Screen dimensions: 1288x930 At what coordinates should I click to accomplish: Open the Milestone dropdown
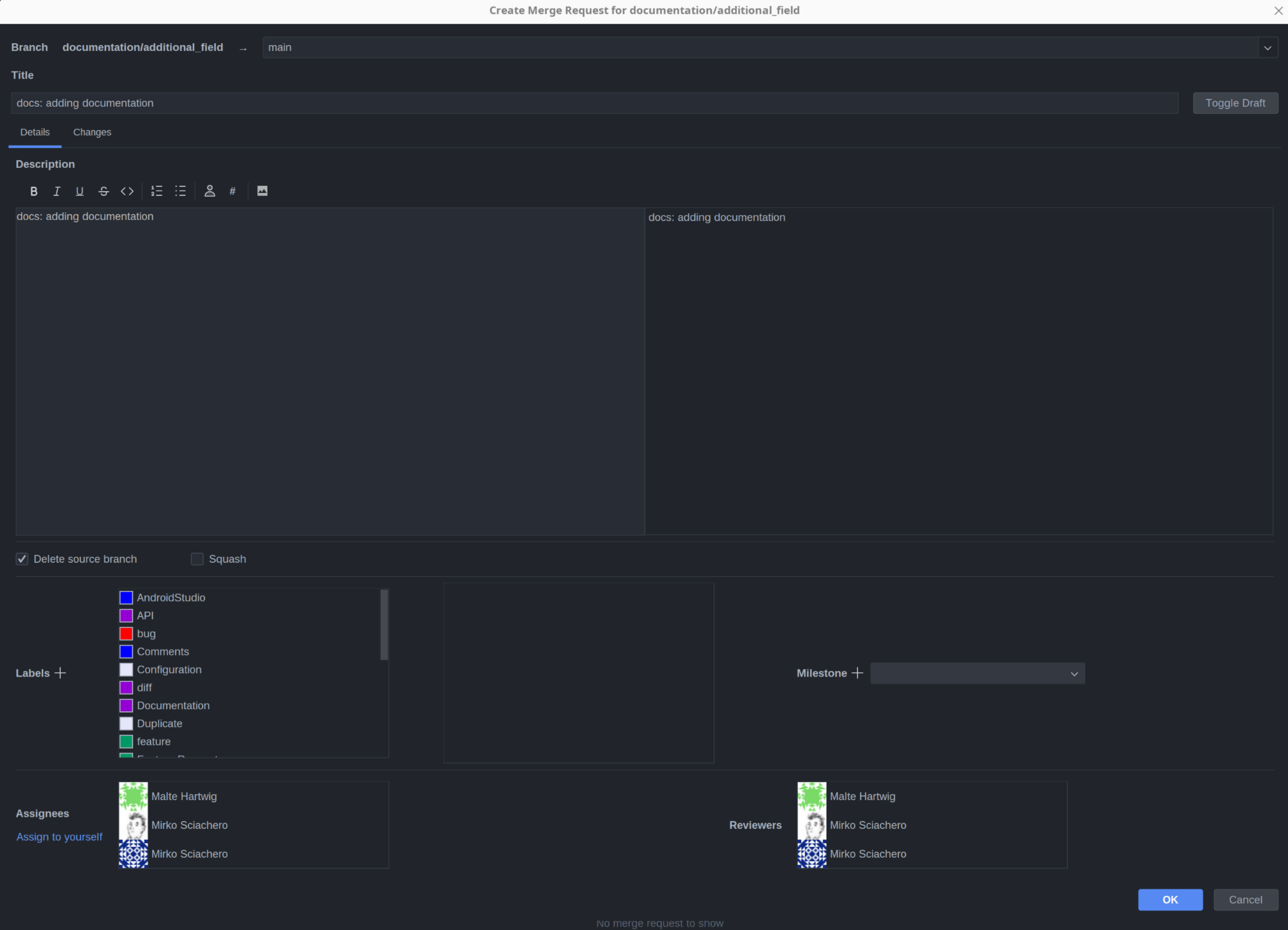[977, 674]
